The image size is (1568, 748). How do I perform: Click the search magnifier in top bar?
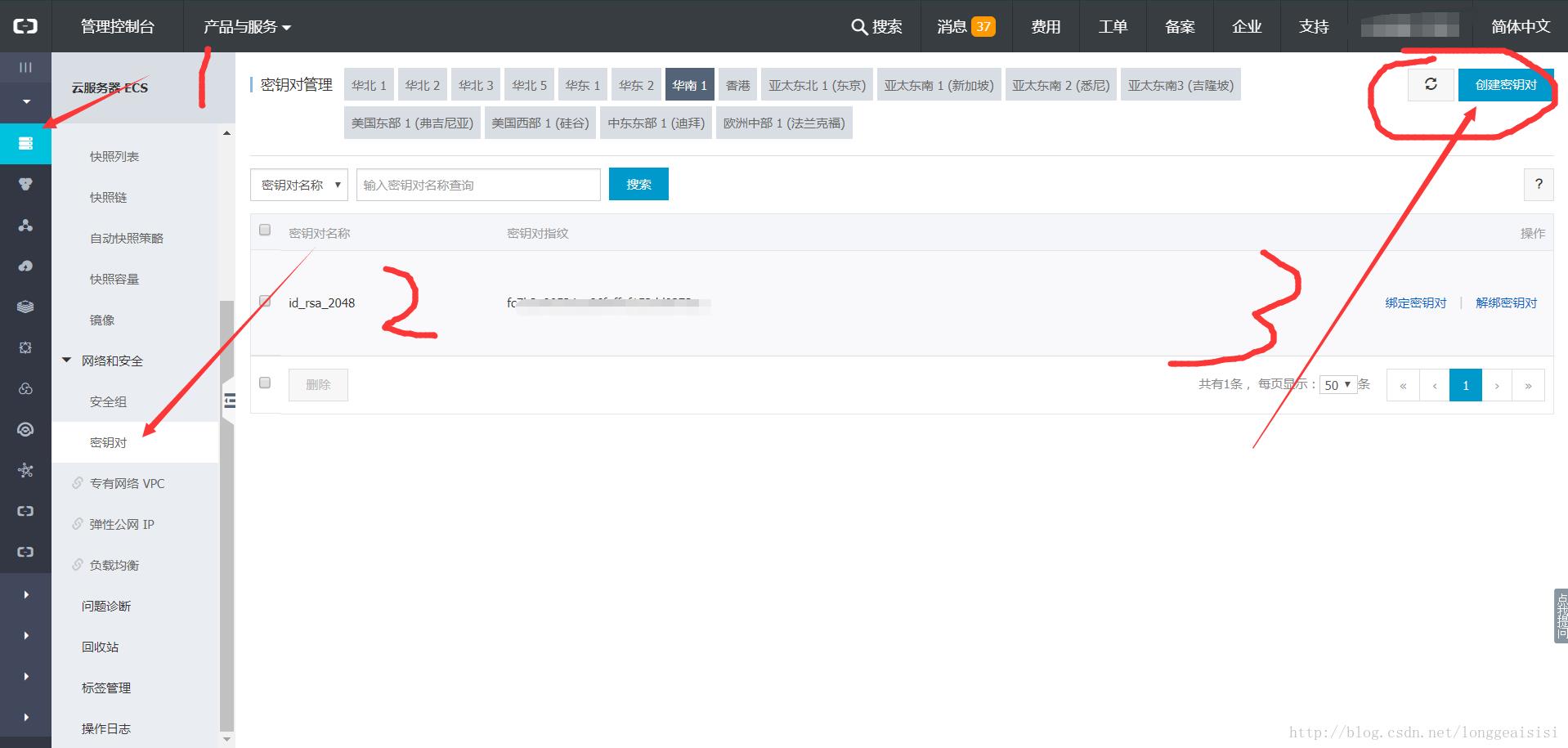pyautogui.click(x=858, y=27)
